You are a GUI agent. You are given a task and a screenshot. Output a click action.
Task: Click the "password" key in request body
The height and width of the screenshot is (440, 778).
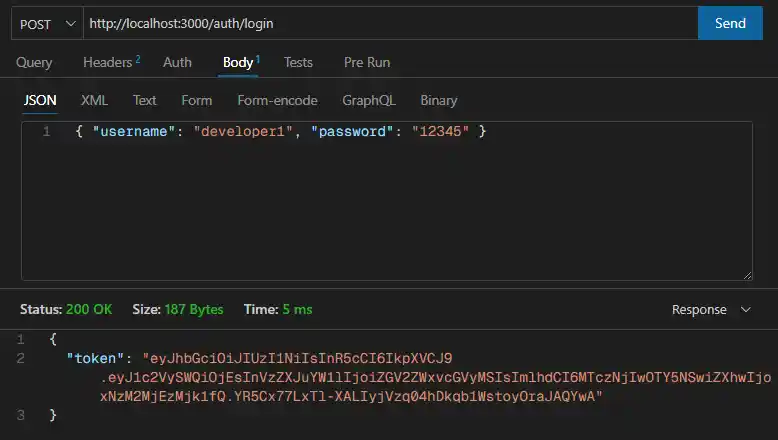[352, 131]
